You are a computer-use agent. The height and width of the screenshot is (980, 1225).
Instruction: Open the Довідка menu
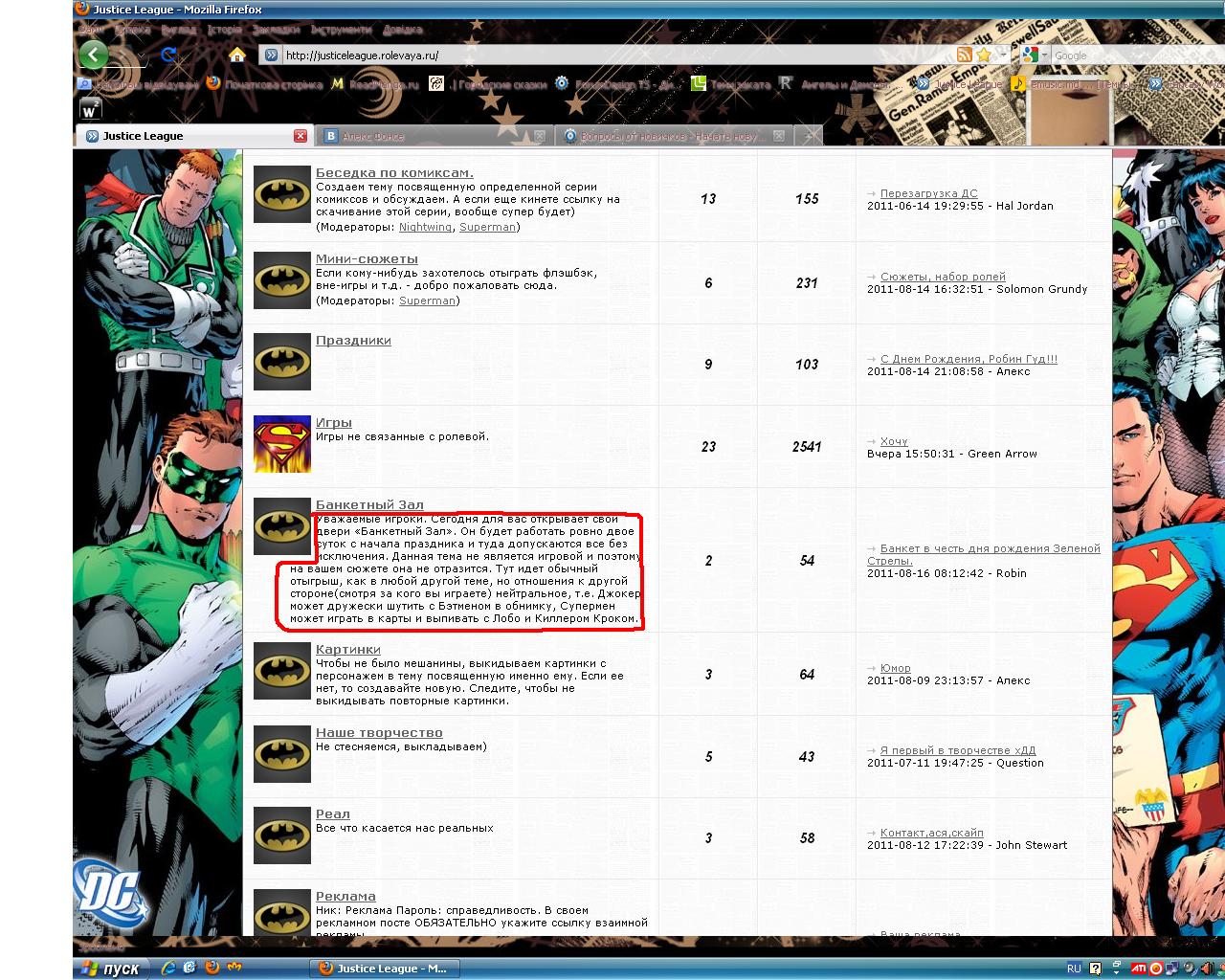click(x=401, y=30)
